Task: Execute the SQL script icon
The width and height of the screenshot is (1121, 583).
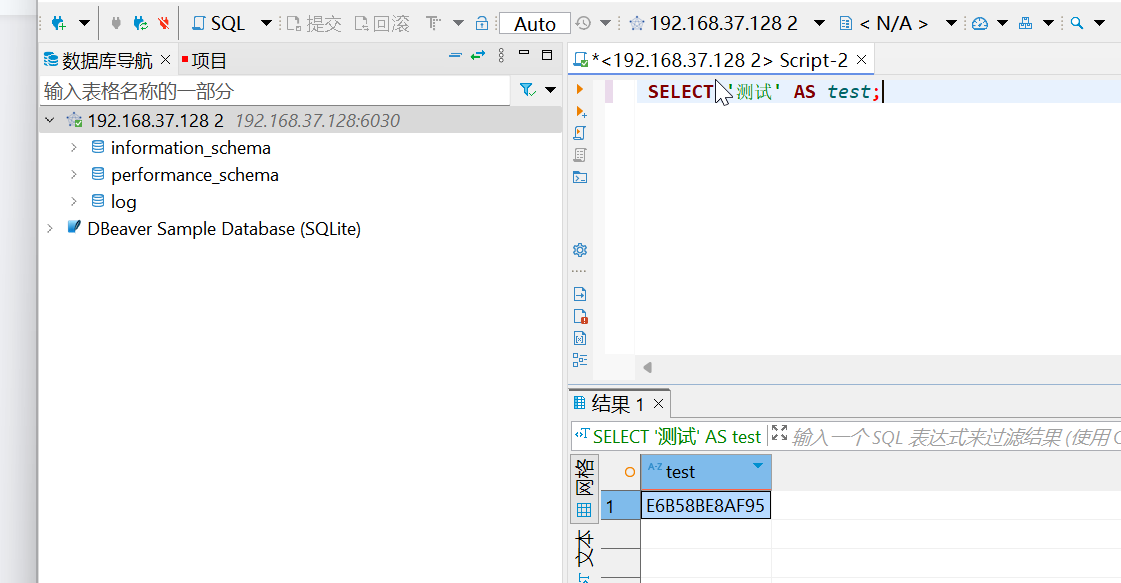Action: coord(580,133)
